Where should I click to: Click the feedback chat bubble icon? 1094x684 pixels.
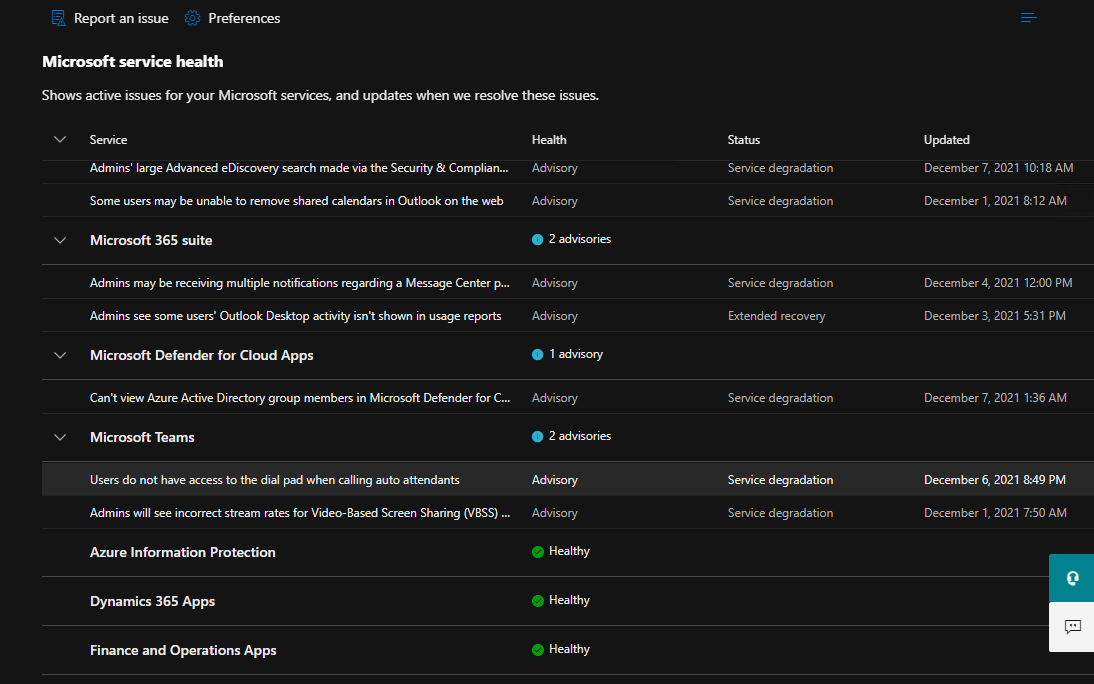tap(1072, 627)
